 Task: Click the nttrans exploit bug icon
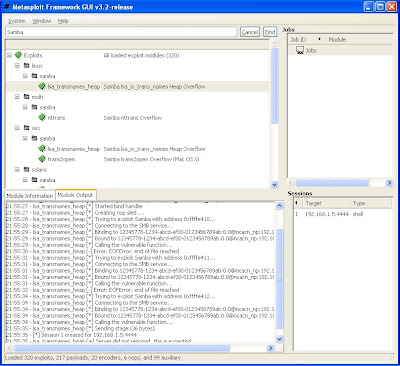pyautogui.click(x=42, y=117)
